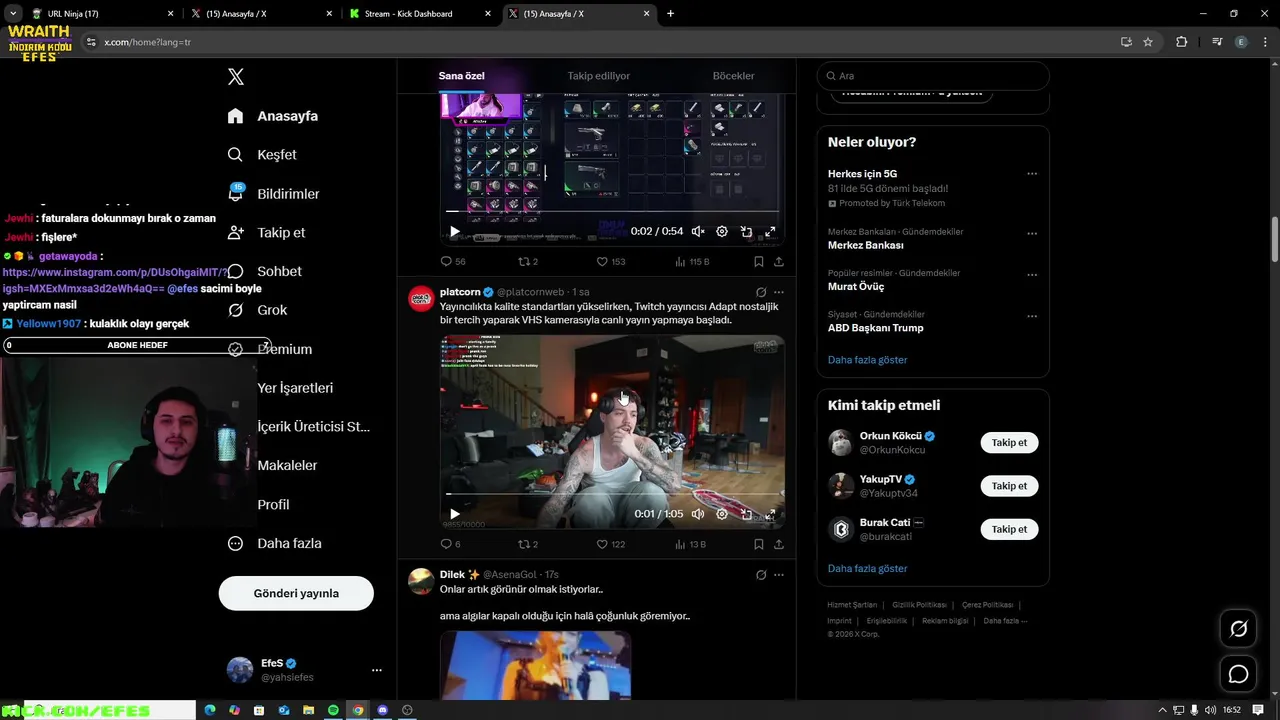Expand Daha fazla menu in sidebar

click(274, 543)
